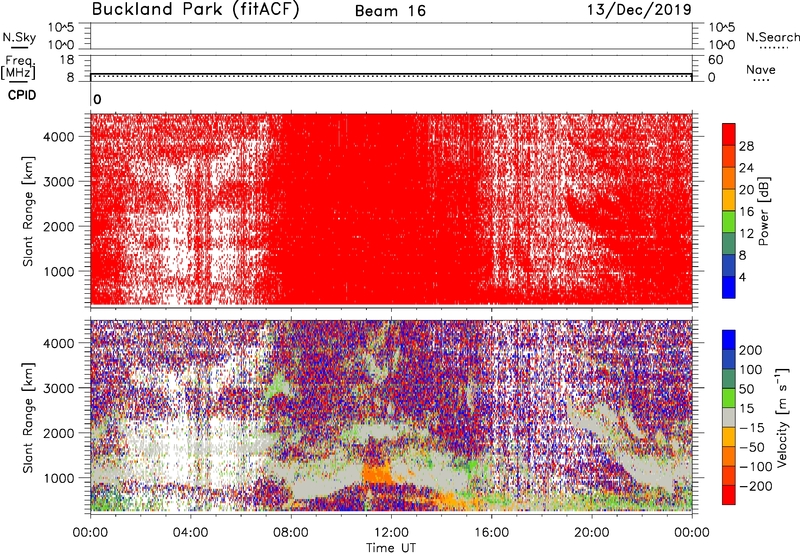This screenshot has width=800, height=554.
Task: Click the 'Power [dB]' colorbar label
Action: click(x=764, y=211)
